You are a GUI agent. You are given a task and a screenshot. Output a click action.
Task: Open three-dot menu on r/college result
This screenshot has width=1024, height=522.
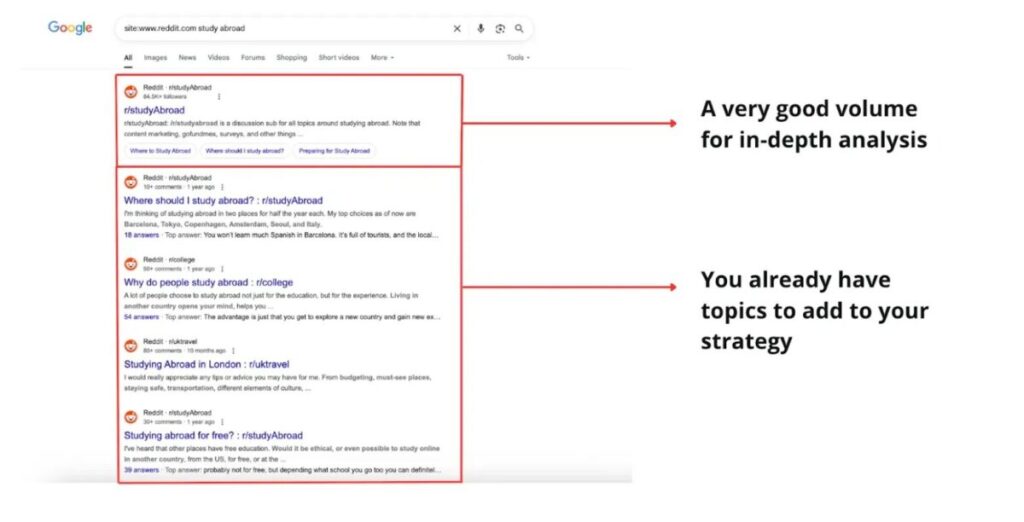[222, 269]
